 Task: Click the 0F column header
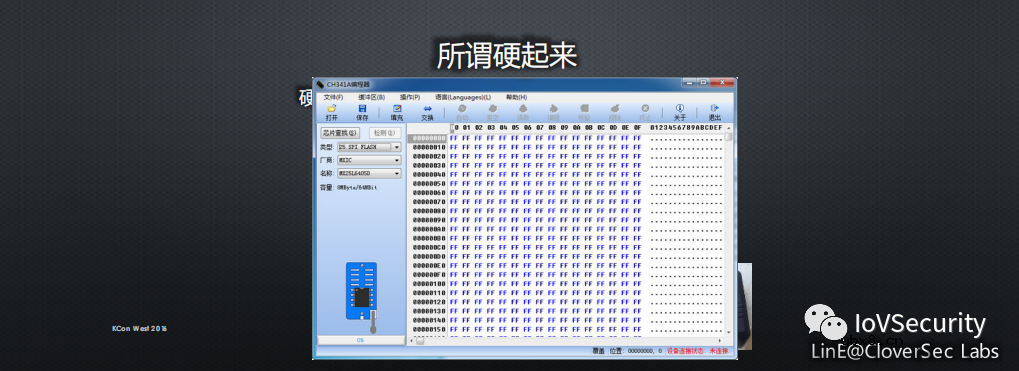pos(638,128)
